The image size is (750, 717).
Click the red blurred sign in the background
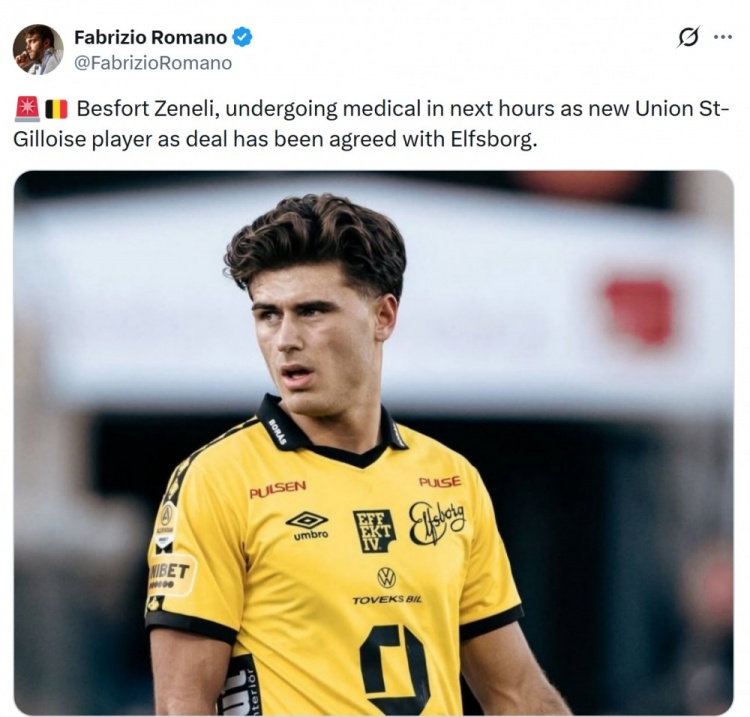pos(639,311)
